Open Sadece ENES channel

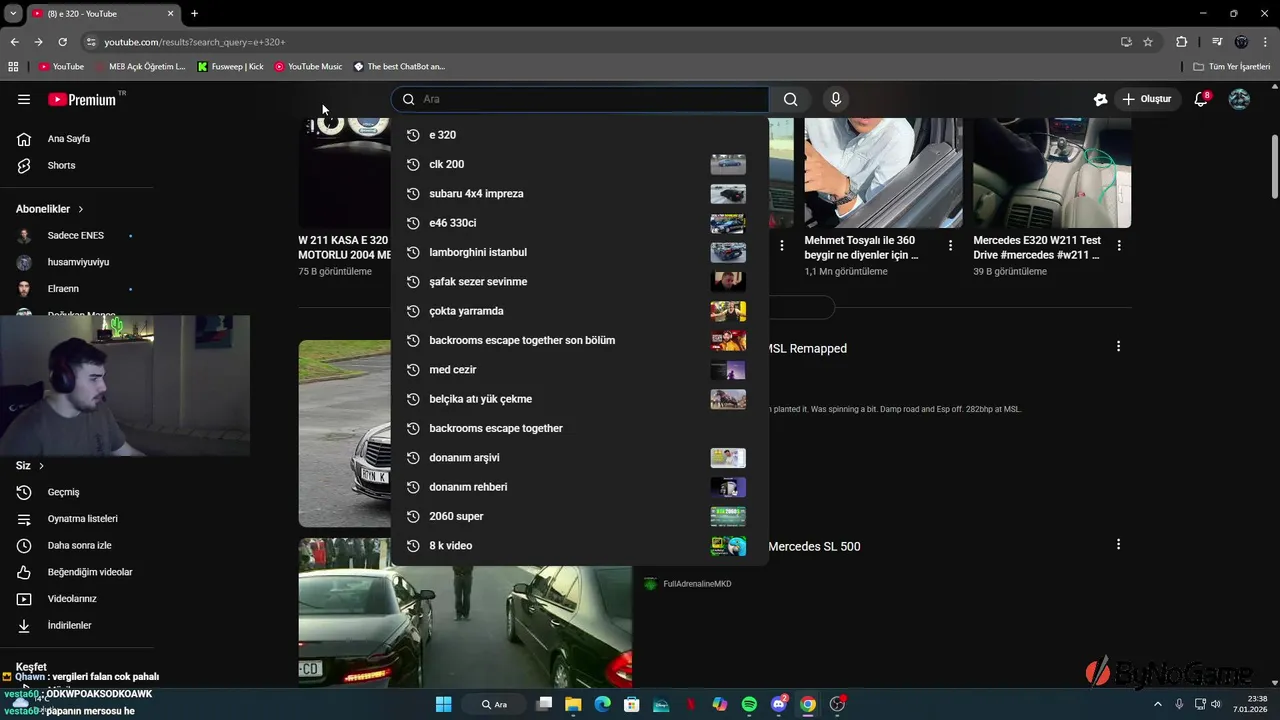point(77,235)
